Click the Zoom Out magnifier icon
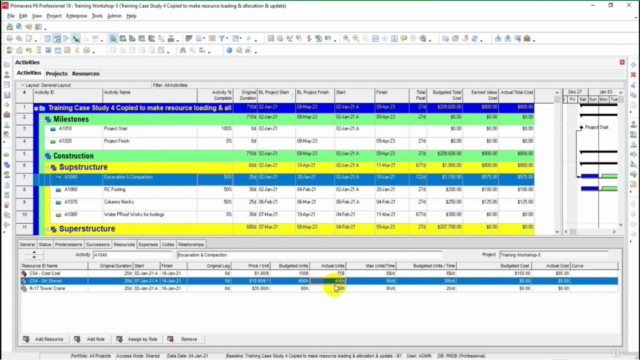 tap(356, 39)
